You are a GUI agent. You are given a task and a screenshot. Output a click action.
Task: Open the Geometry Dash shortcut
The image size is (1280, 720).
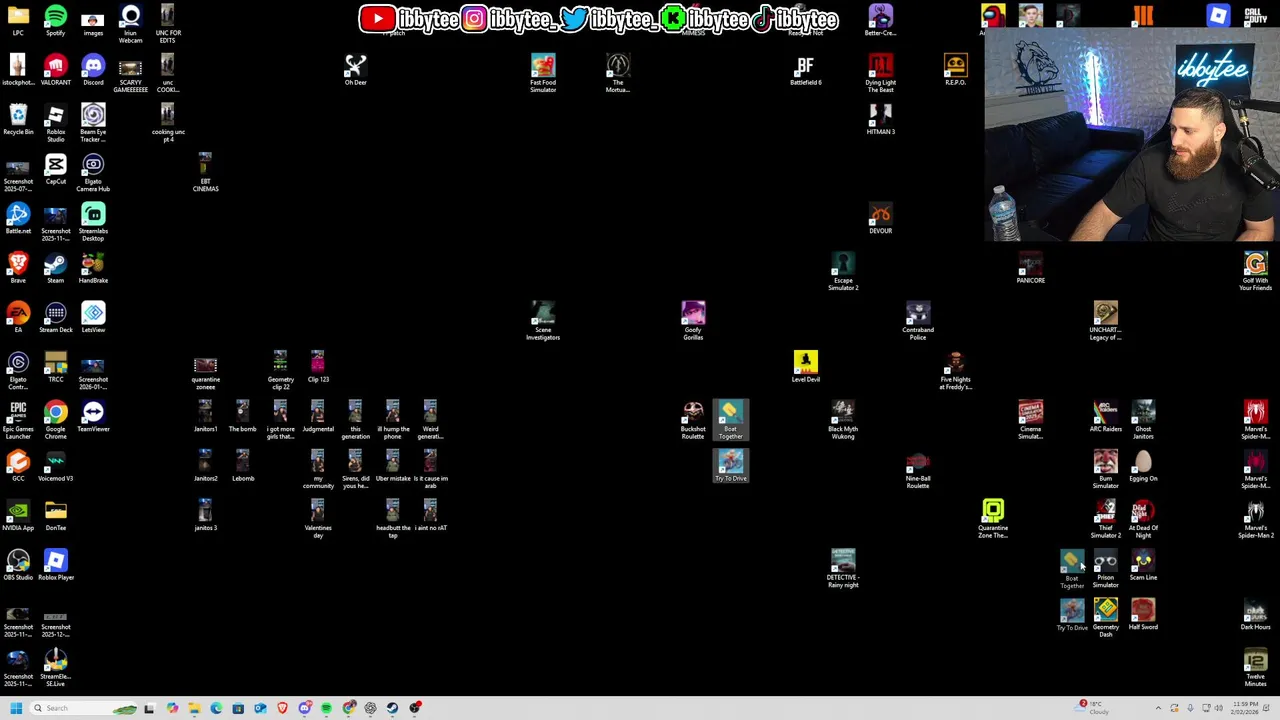pyautogui.click(x=1105, y=618)
